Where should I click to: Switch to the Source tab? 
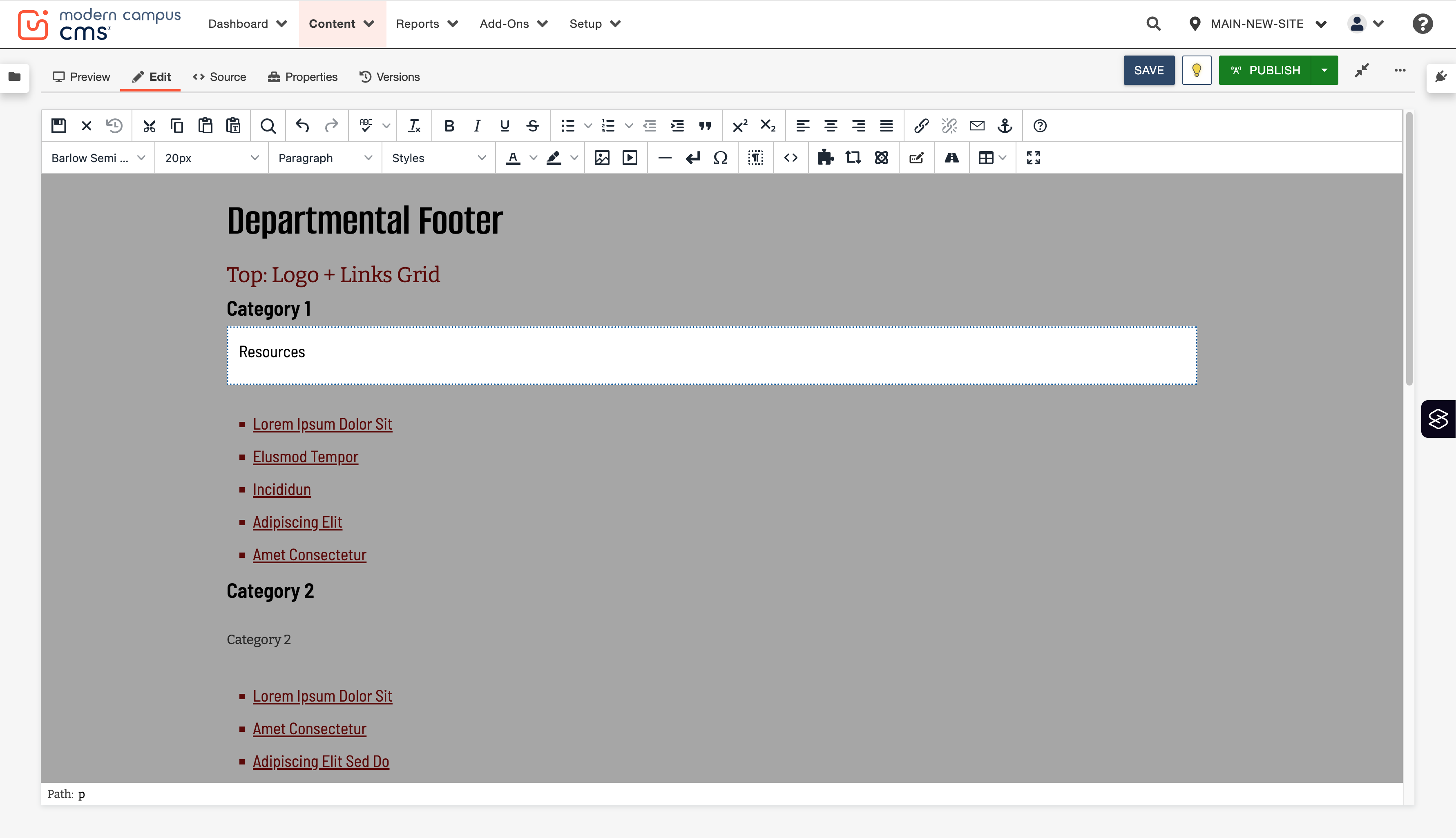click(x=219, y=76)
